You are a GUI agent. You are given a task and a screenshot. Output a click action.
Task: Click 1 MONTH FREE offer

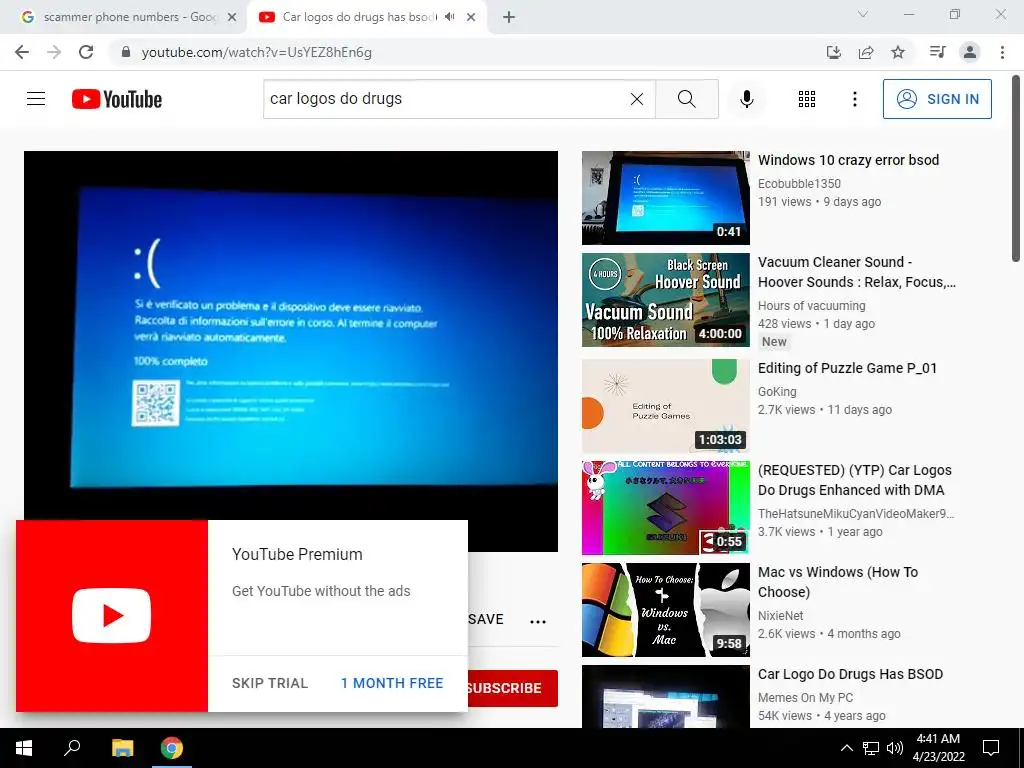(x=392, y=683)
